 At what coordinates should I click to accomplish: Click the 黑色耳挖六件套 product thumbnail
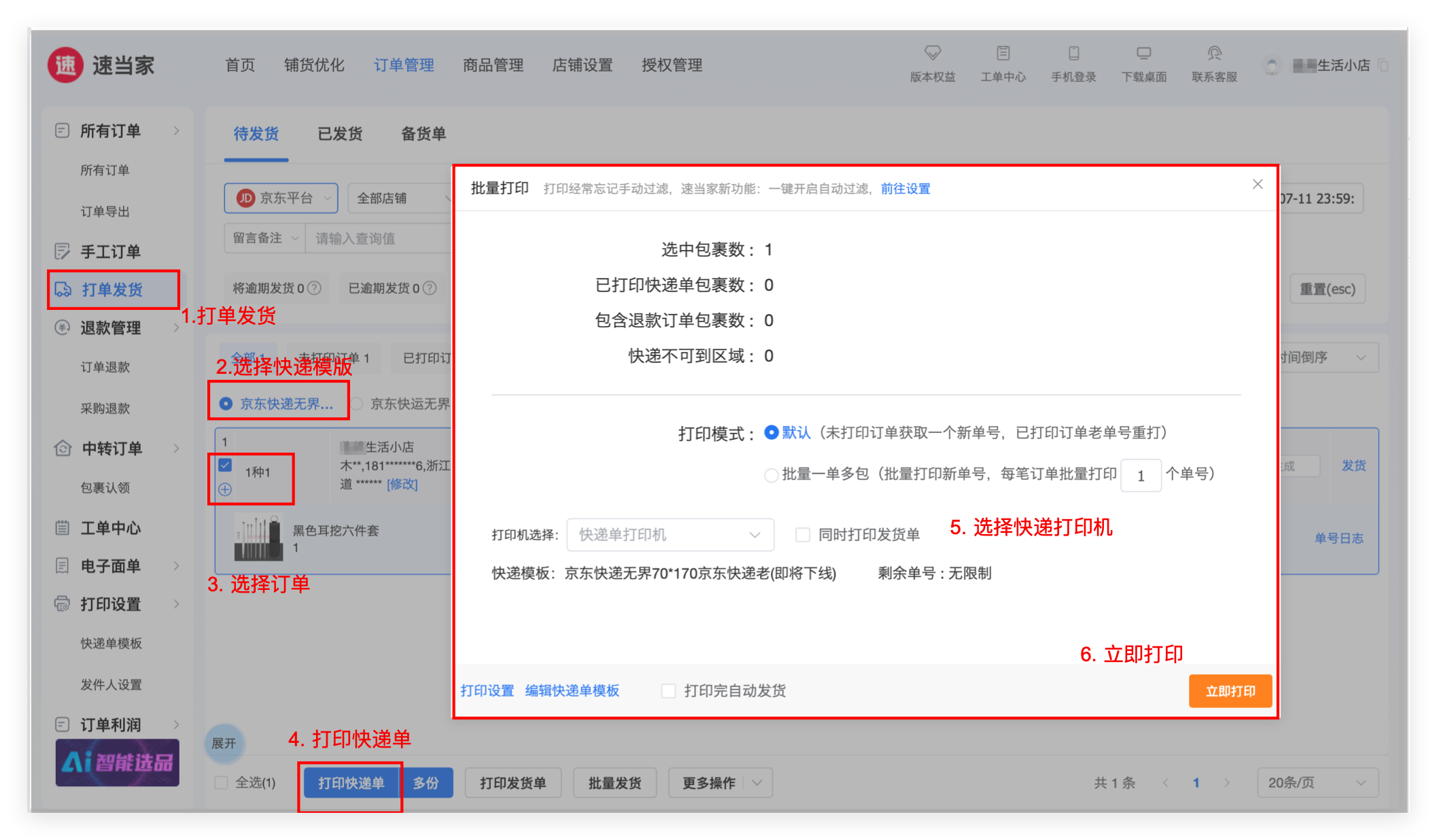pyautogui.click(x=258, y=538)
